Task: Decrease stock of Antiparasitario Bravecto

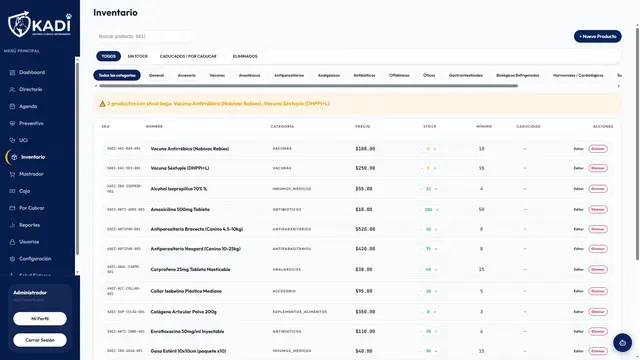Action: tap(421, 229)
